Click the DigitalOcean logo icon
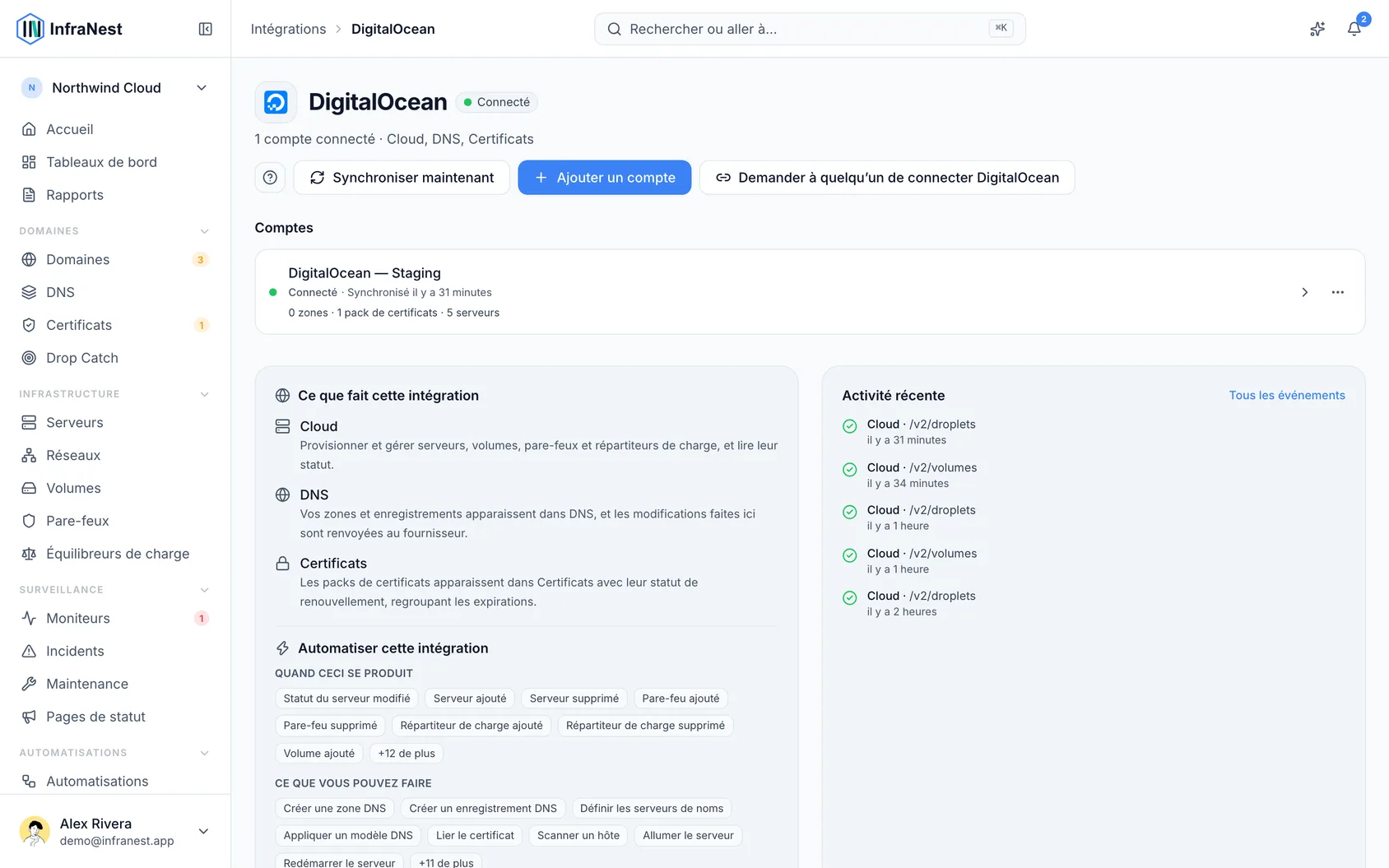The image size is (1389, 868). (x=276, y=102)
